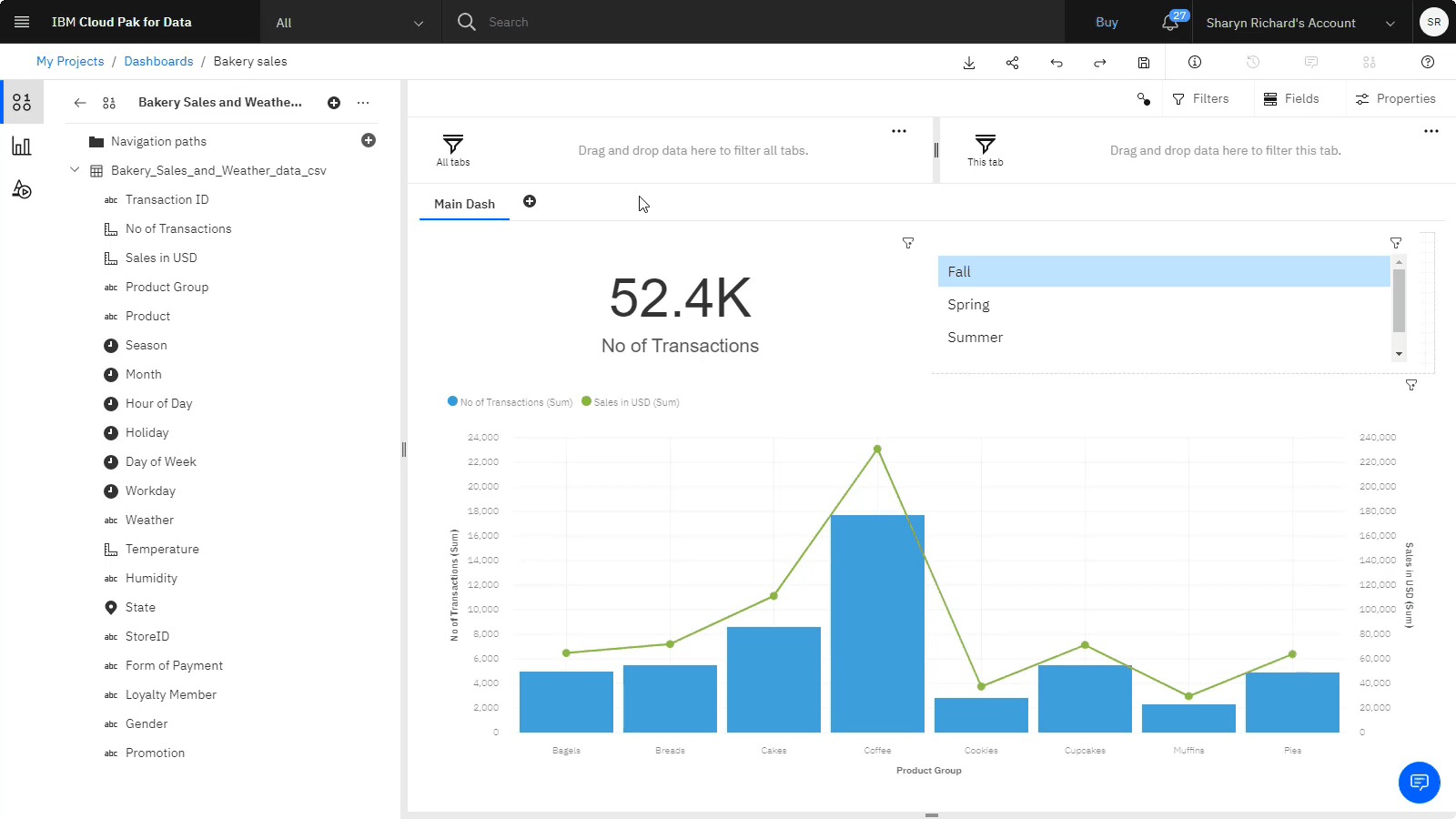Click the green Sales in USD legend swatch

point(586,401)
